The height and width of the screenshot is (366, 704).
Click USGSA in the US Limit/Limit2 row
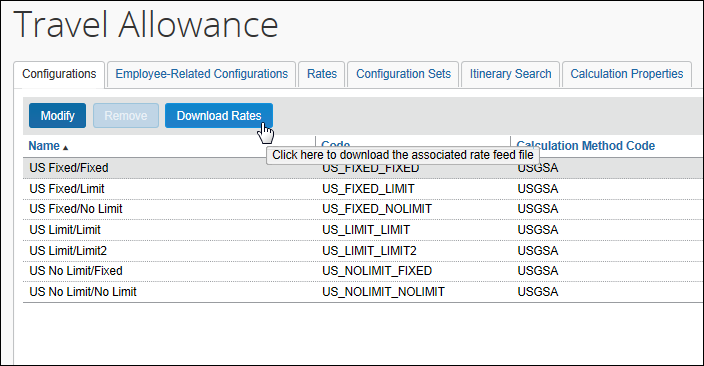coord(537,251)
